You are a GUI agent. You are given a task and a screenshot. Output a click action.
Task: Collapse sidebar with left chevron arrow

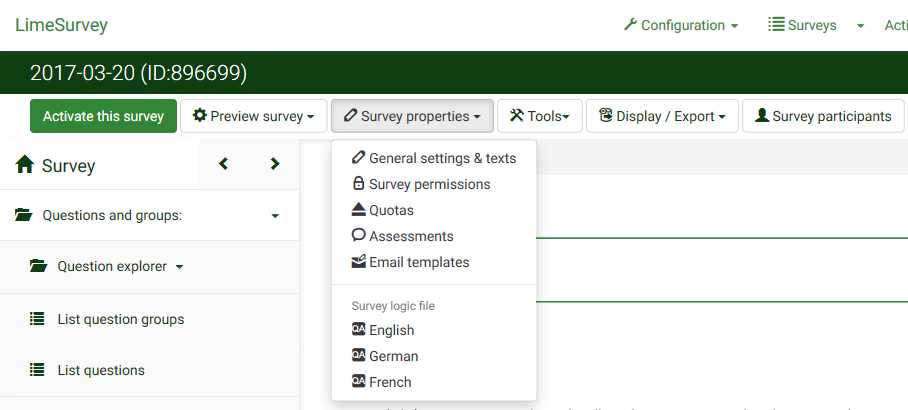point(224,164)
